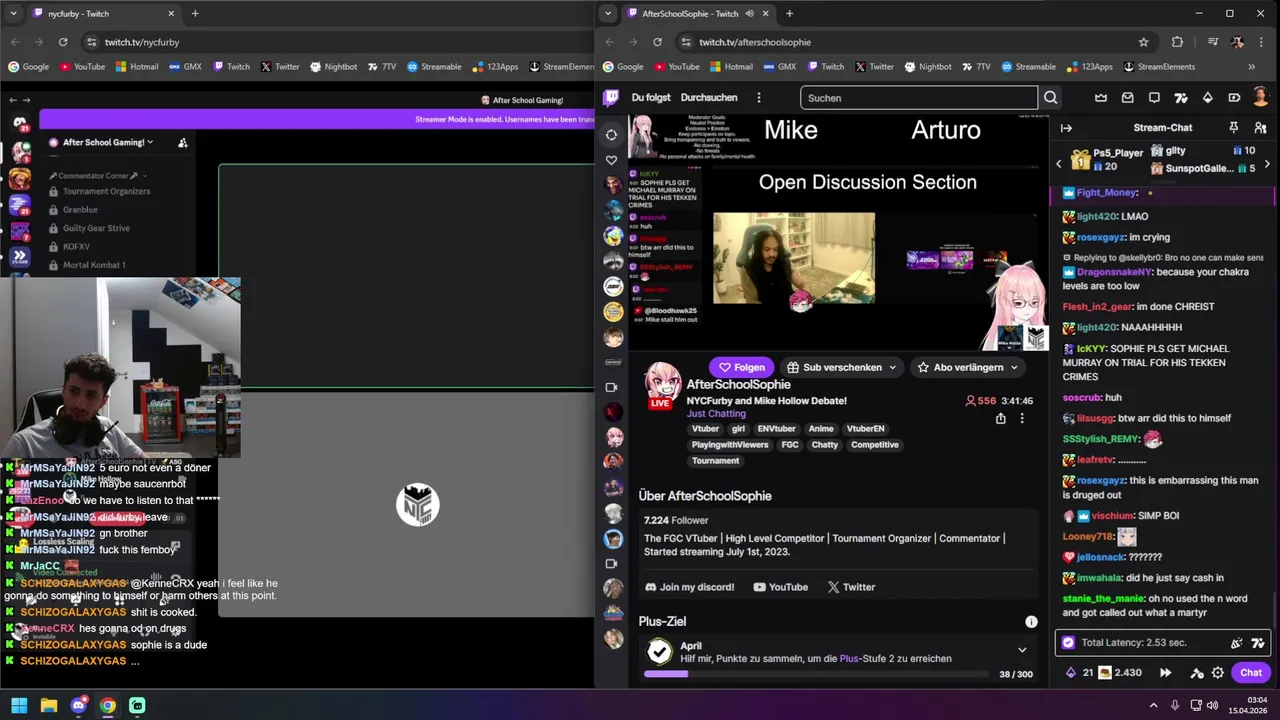The height and width of the screenshot is (720, 1280).
Task: Click the add member icon in After School Gaming header
Action: click(x=183, y=143)
